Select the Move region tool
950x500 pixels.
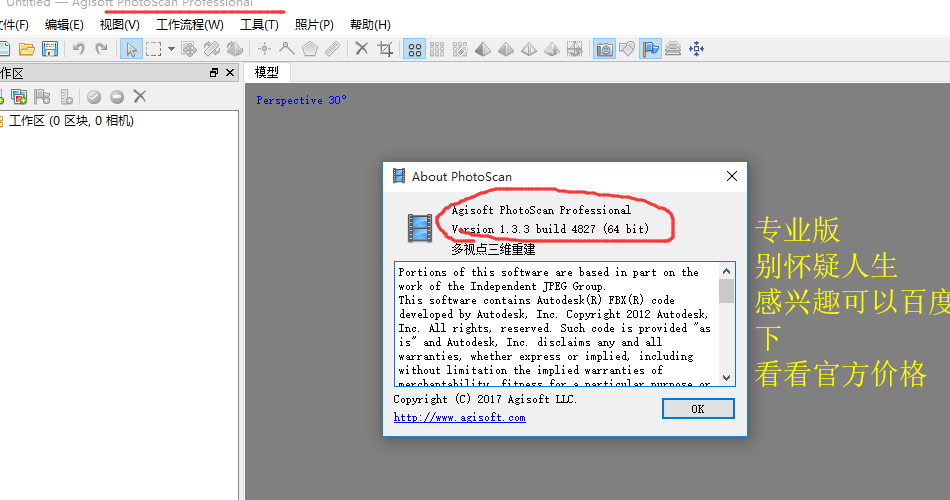pos(189,49)
